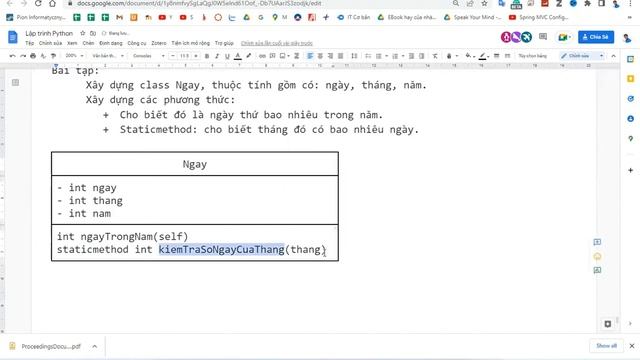The height and width of the screenshot is (360, 640).
Task: Toggle bold formatting
Action: click(207, 56)
